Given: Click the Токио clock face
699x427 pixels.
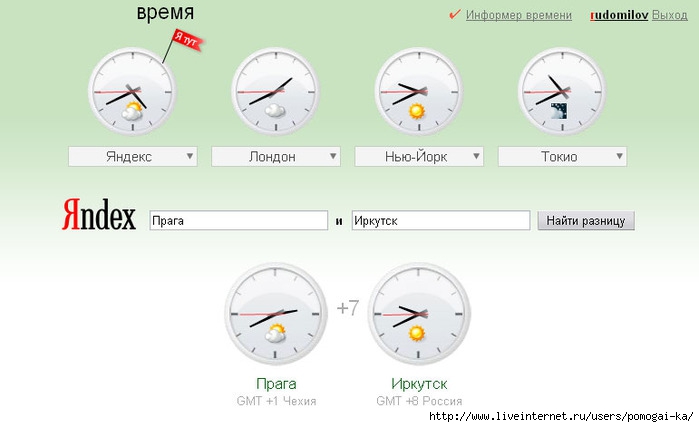Looking at the screenshot, I should click(561, 93).
